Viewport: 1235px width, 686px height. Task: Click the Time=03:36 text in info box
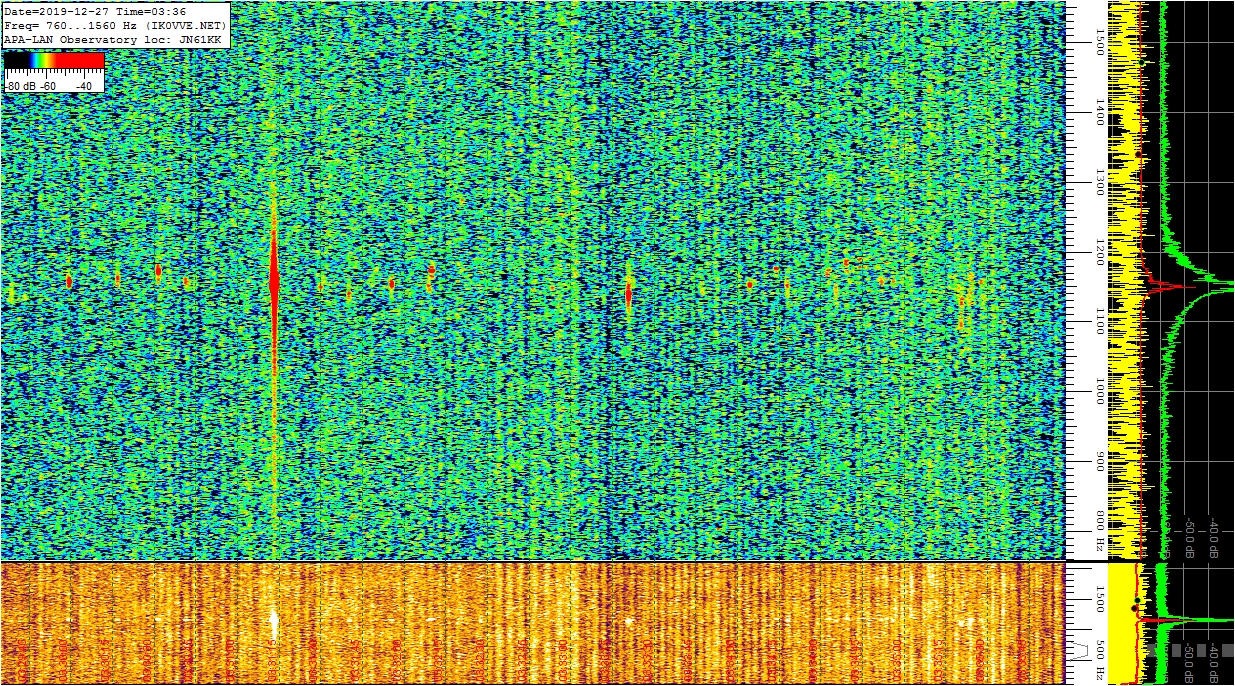click(151, 12)
